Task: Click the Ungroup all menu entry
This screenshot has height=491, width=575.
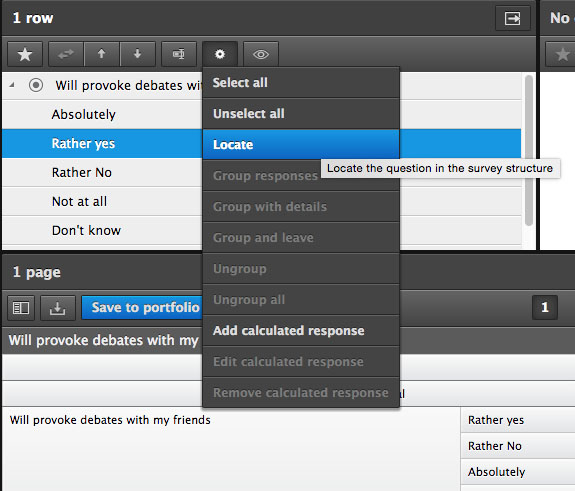Action: (x=301, y=300)
